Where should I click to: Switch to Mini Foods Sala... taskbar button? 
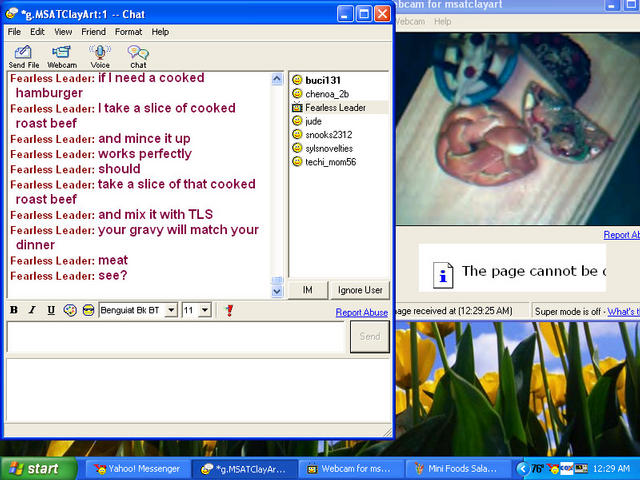tap(457, 469)
